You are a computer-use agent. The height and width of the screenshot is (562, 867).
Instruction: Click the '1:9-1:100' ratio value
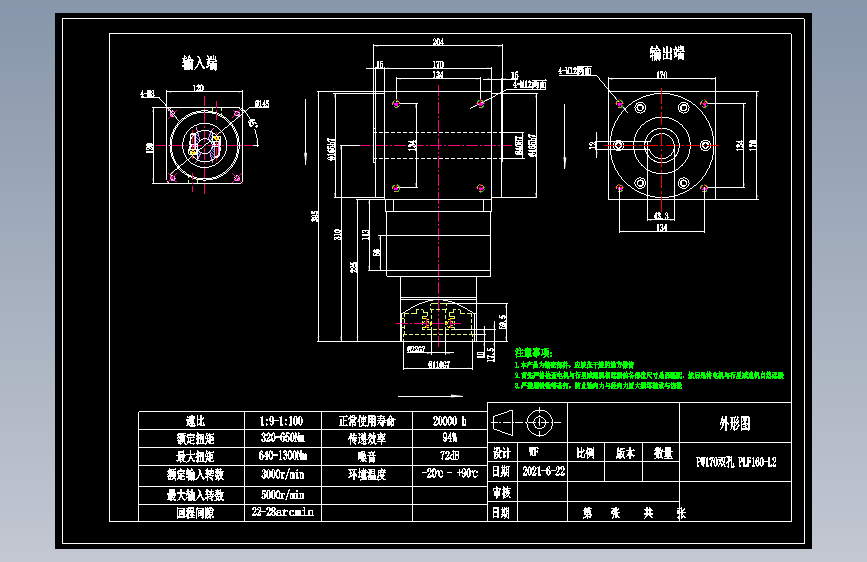tap(281, 421)
